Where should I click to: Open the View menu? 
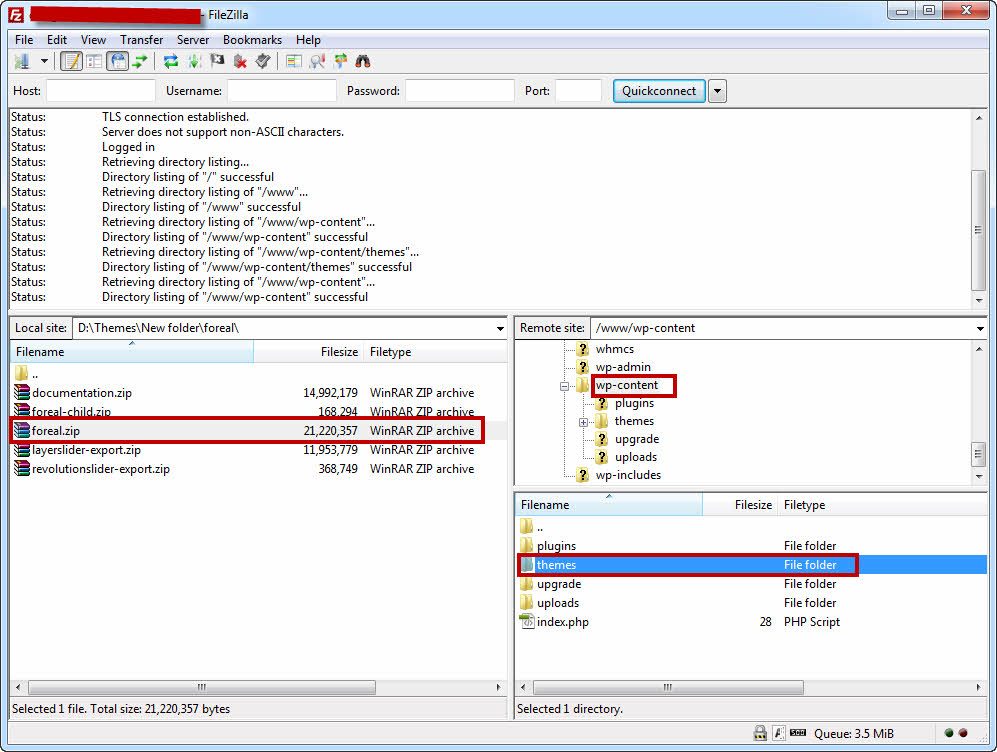coord(93,39)
